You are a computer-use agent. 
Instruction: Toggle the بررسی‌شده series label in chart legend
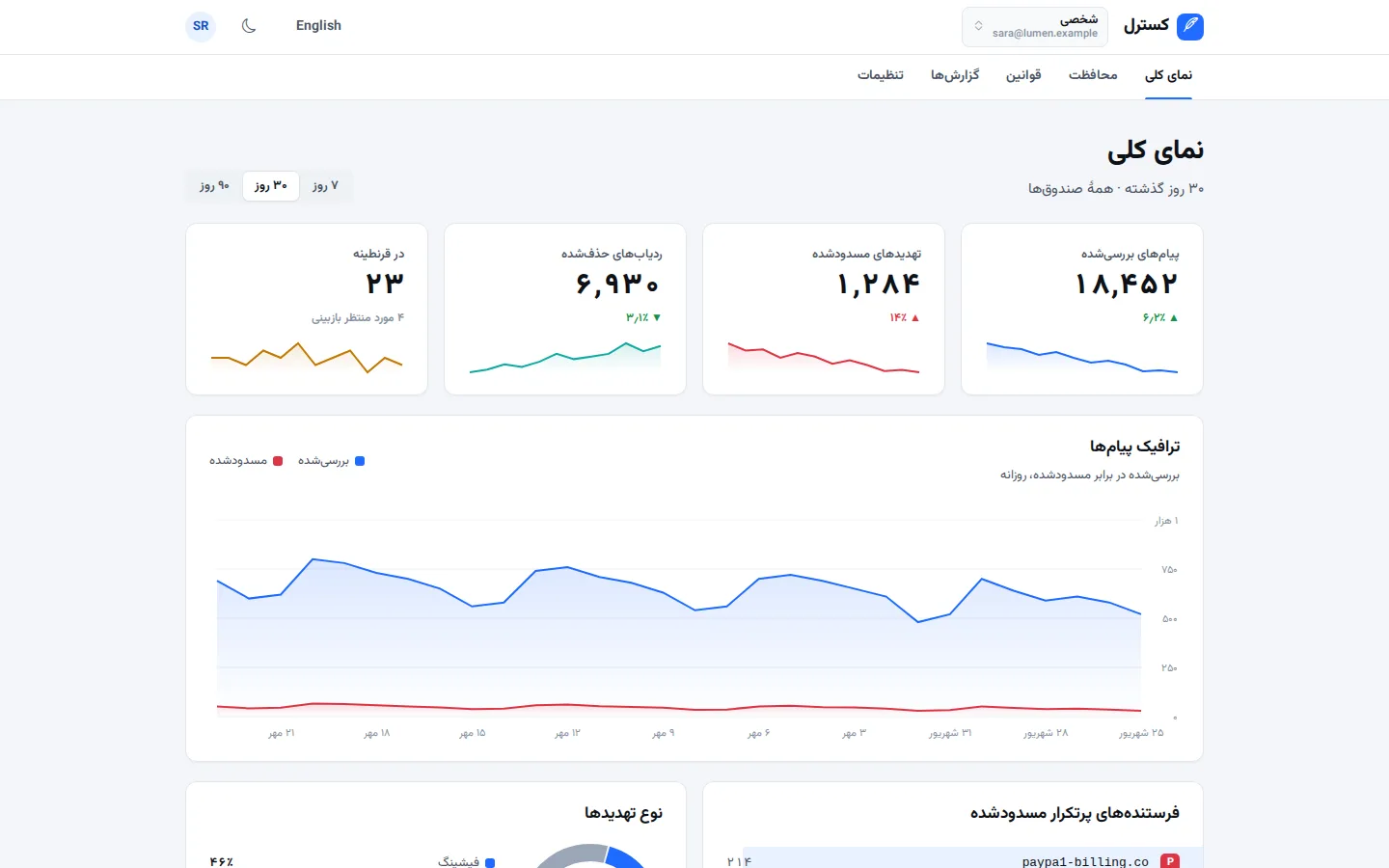(323, 461)
